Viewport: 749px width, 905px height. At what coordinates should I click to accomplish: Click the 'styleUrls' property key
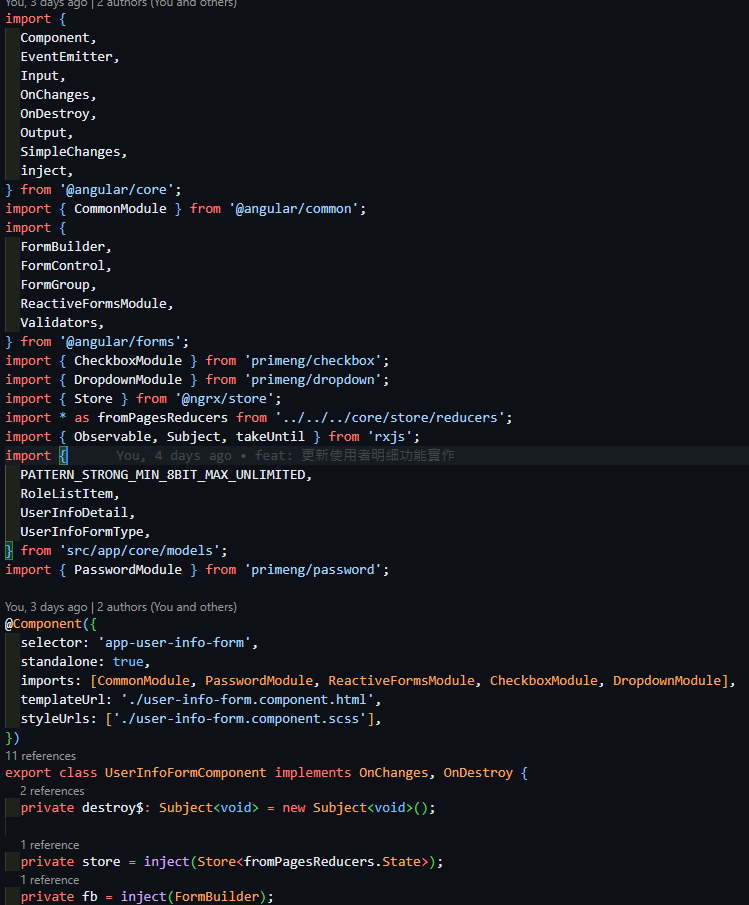point(55,719)
